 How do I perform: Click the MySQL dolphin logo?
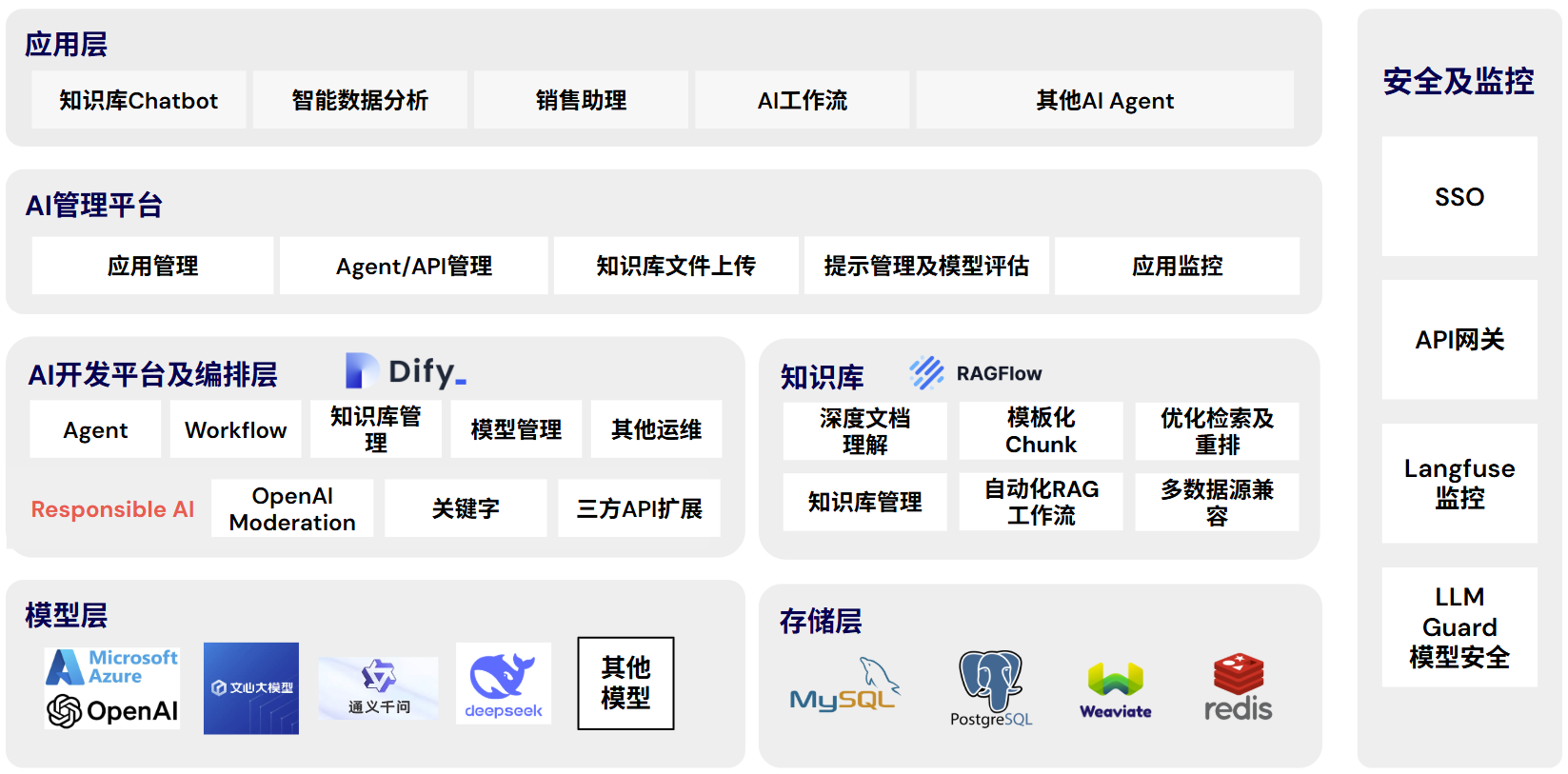[844, 686]
